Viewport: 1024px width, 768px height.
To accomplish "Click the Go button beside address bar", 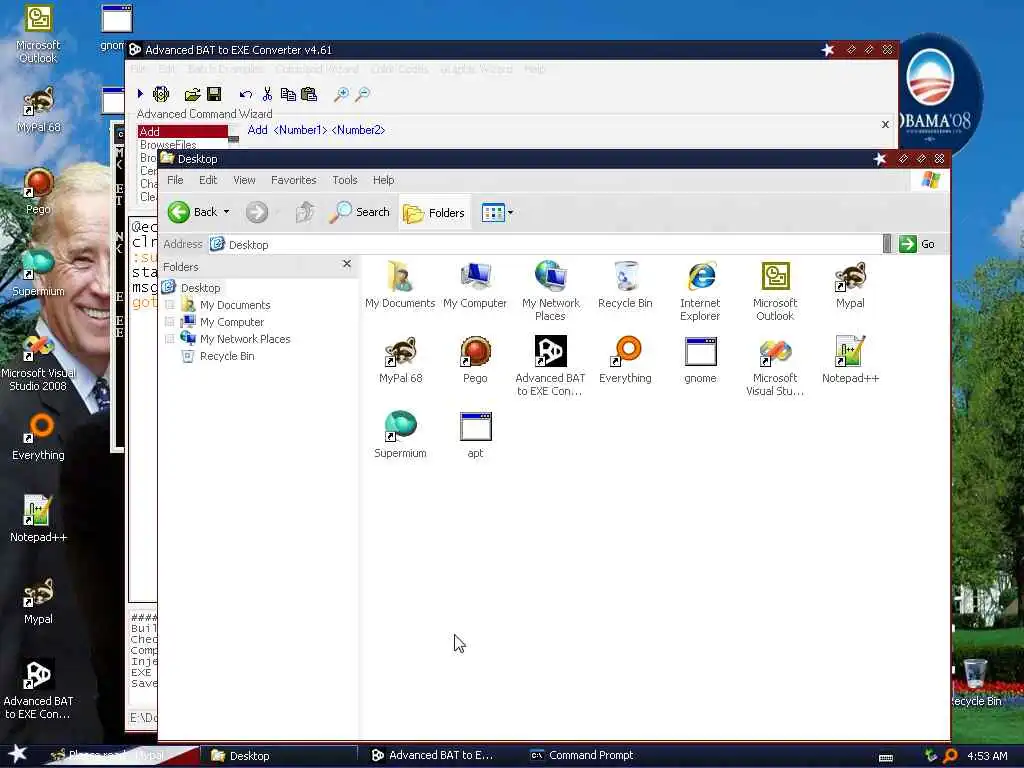I will point(917,244).
